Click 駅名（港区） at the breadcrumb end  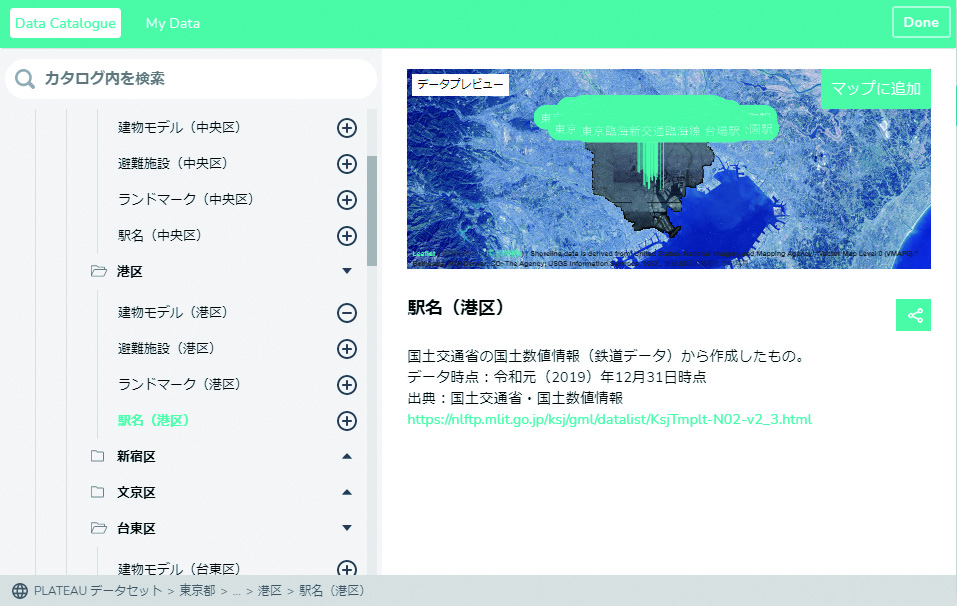tap(331, 591)
